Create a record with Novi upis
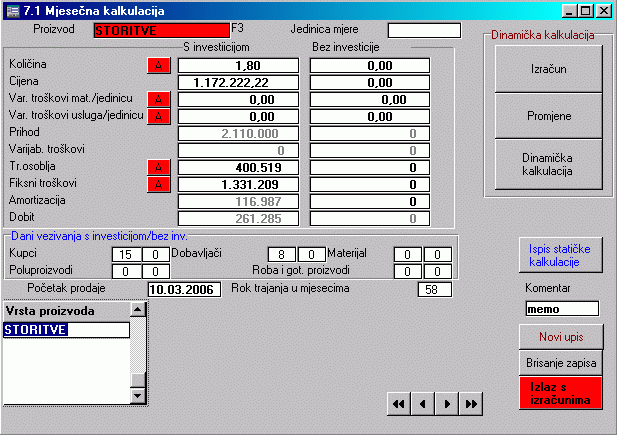 [561, 337]
